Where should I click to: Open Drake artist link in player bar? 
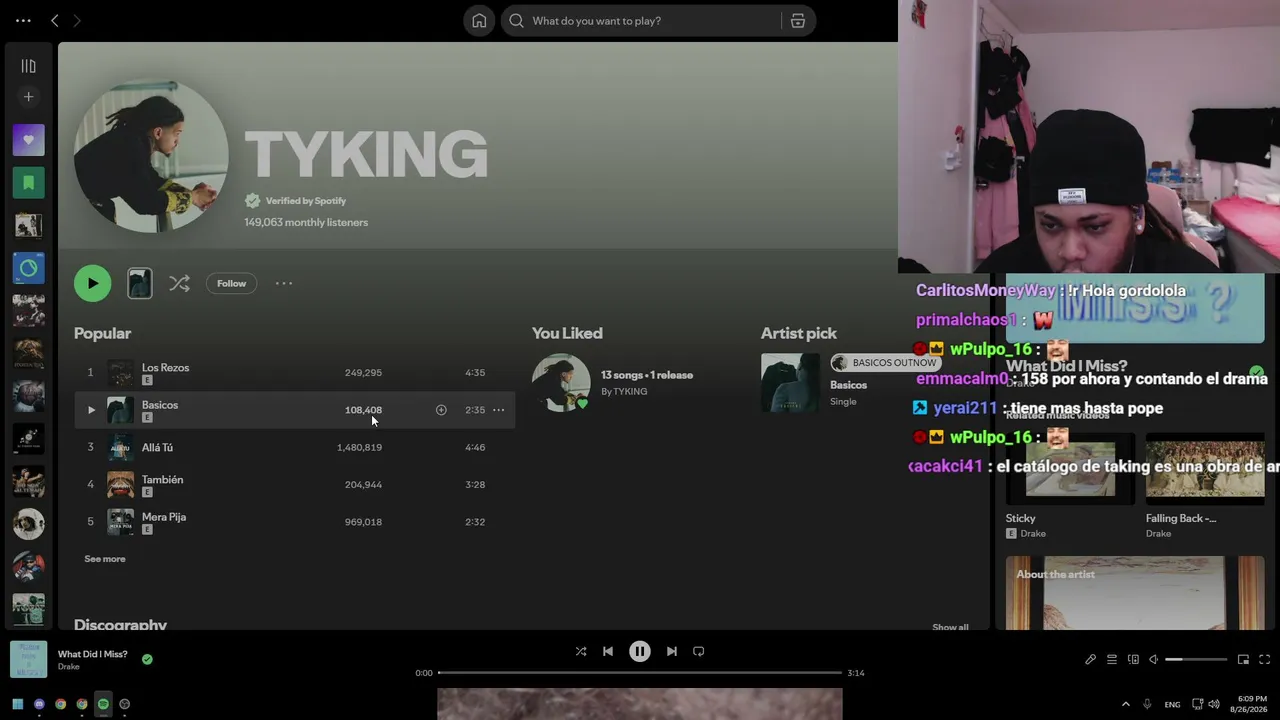pyautogui.click(x=69, y=667)
